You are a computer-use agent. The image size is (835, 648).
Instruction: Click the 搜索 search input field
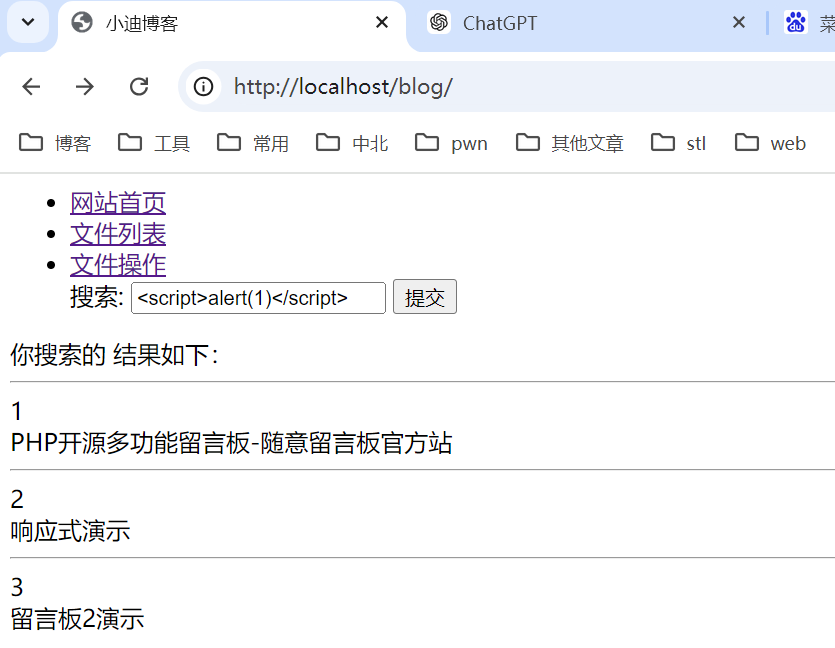click(258, 298)
